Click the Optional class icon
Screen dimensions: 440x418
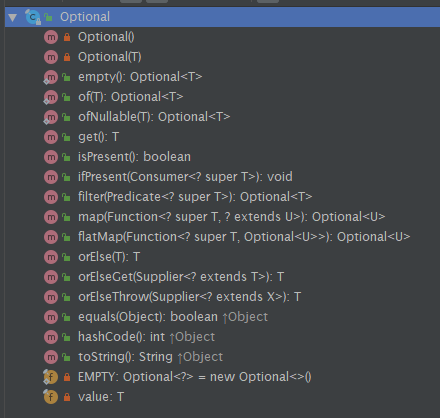click(33, 17)
